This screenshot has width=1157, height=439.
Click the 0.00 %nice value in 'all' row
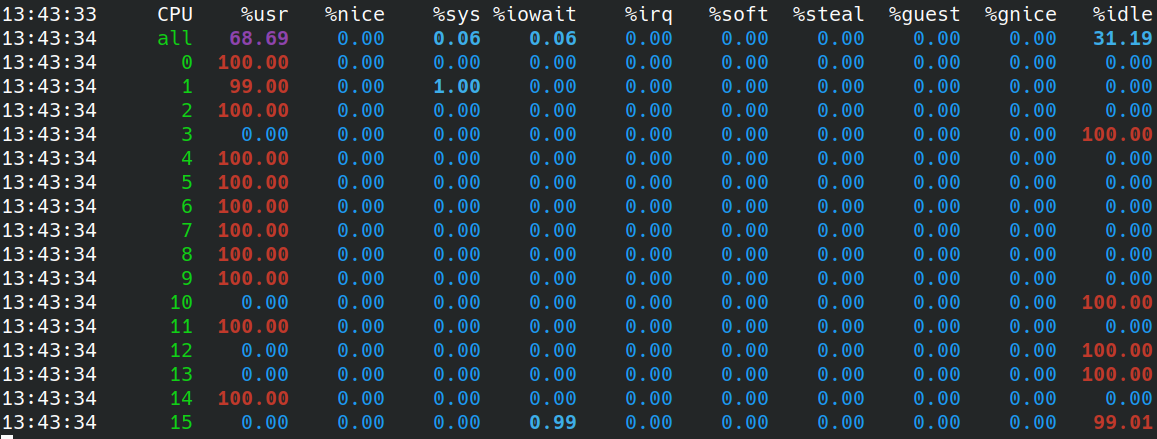361,38
